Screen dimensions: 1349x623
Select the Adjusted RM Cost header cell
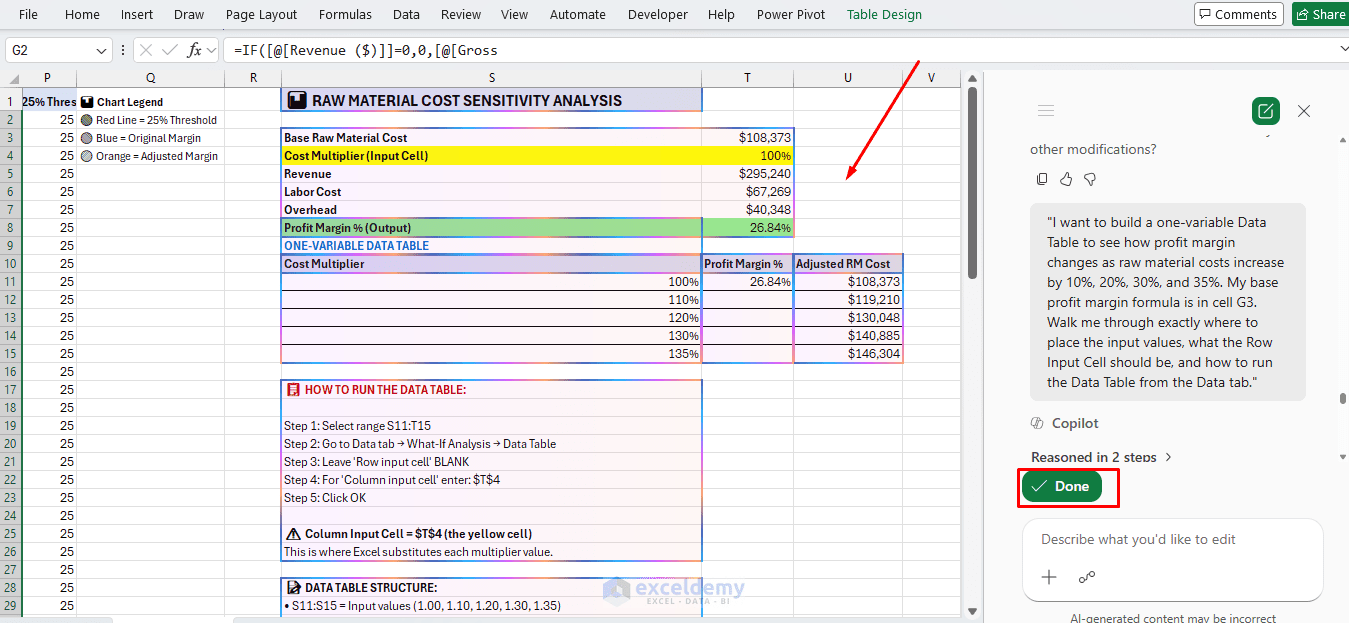[849, 264]
